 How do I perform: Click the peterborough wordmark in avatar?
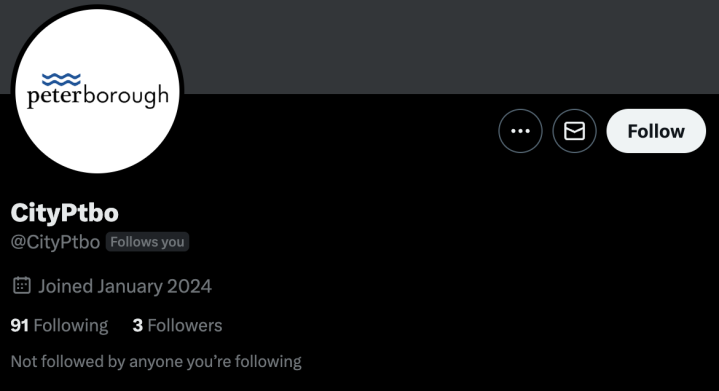pos(98,97)
